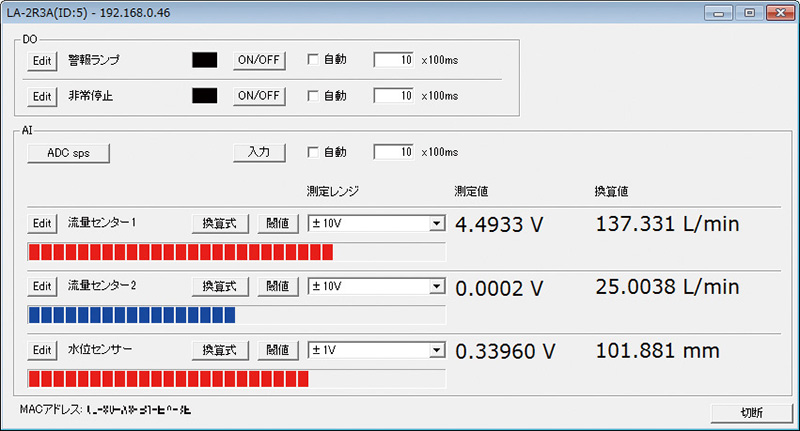Toggle ON/OFF for 非常停止
The image size is (800, 431).
[x=260, y=97]
